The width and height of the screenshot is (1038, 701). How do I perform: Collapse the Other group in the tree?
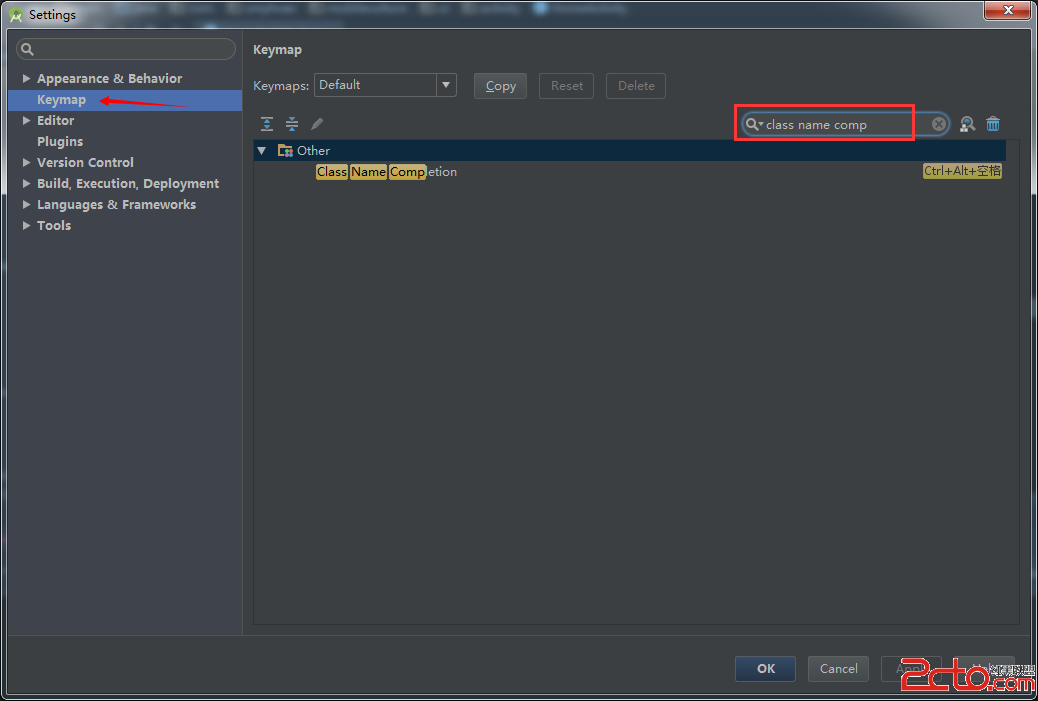[262, 151]
